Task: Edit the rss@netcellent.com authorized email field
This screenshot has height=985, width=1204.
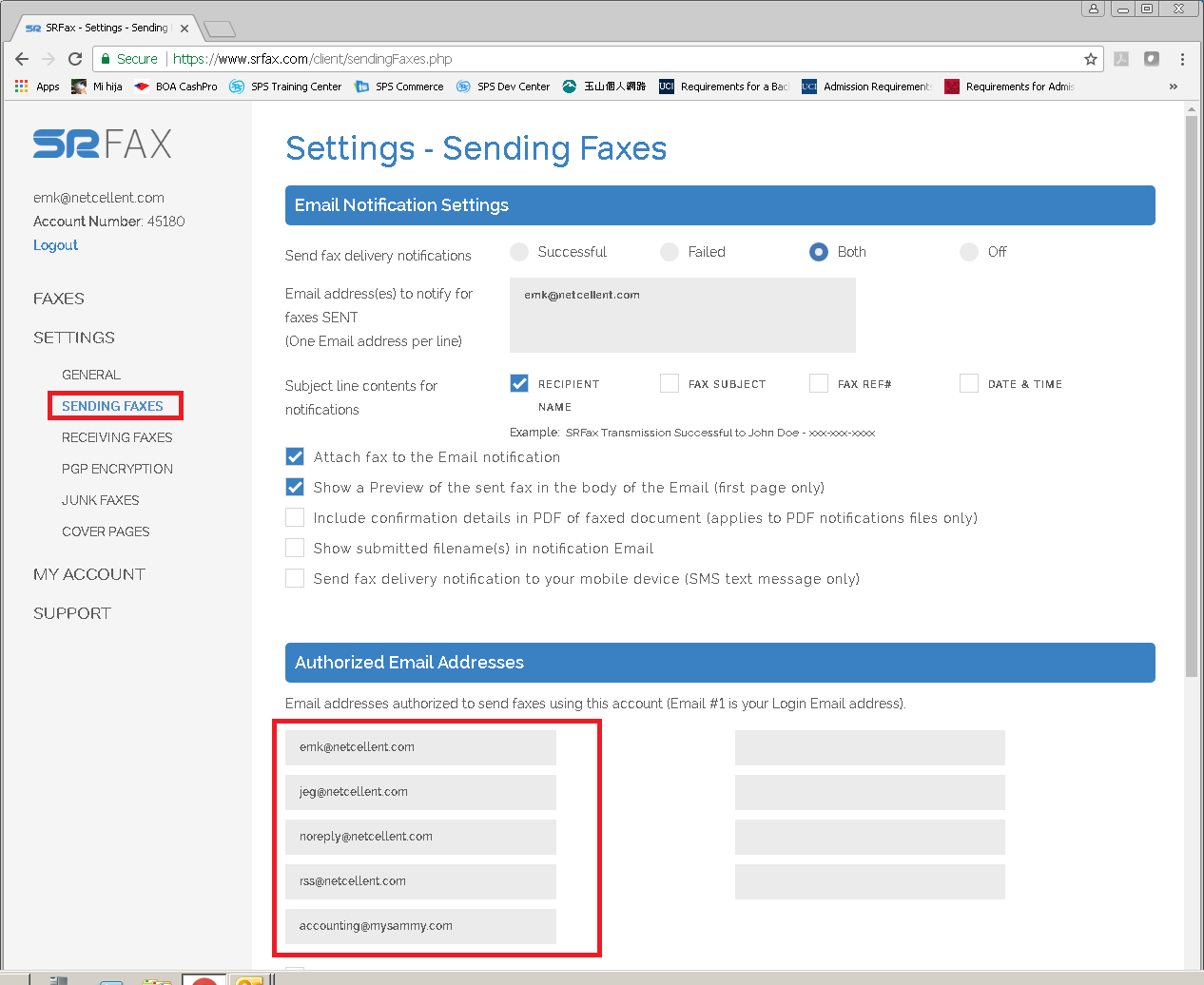Action: (420, 881)
